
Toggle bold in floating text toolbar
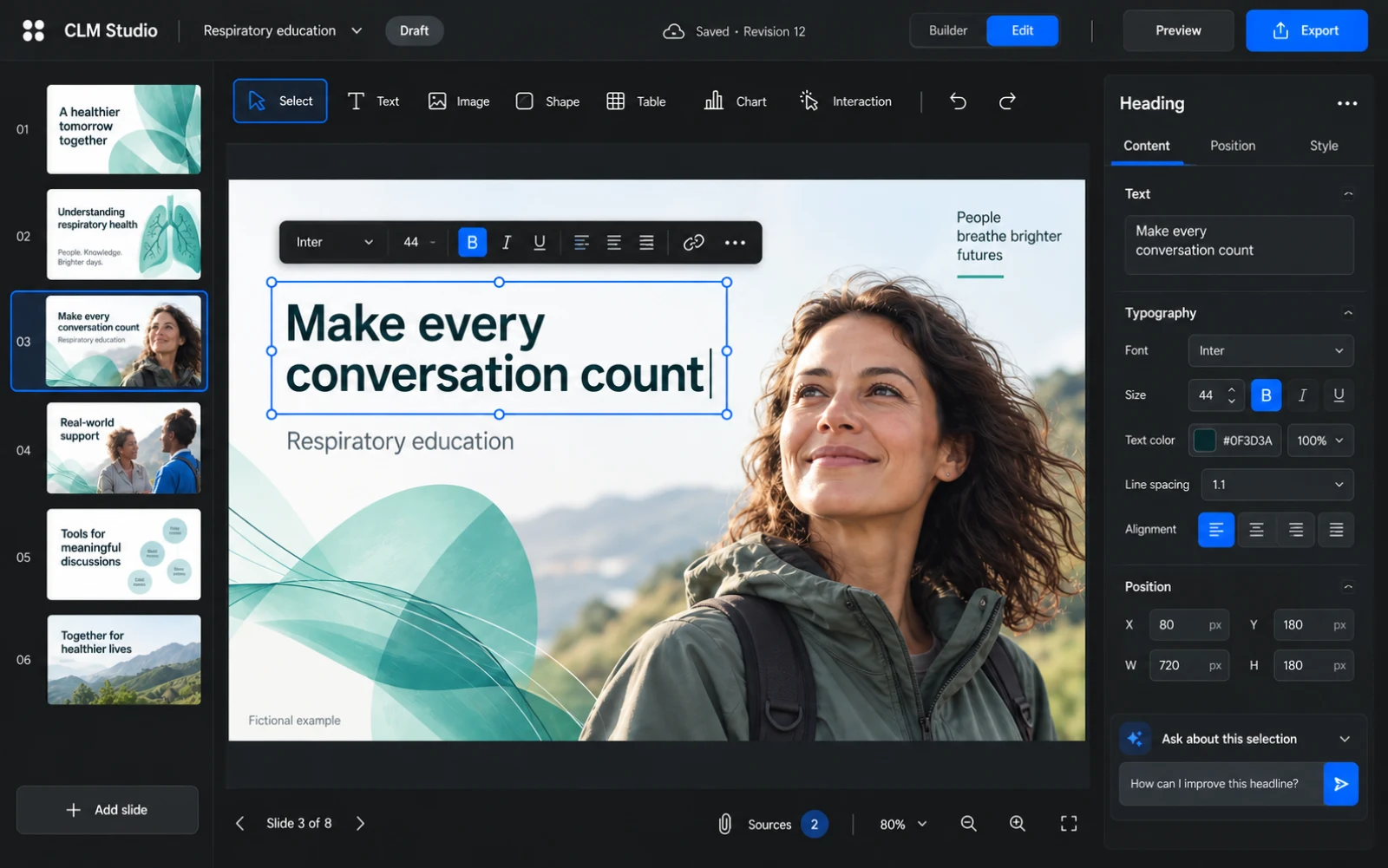click(472, 242)
